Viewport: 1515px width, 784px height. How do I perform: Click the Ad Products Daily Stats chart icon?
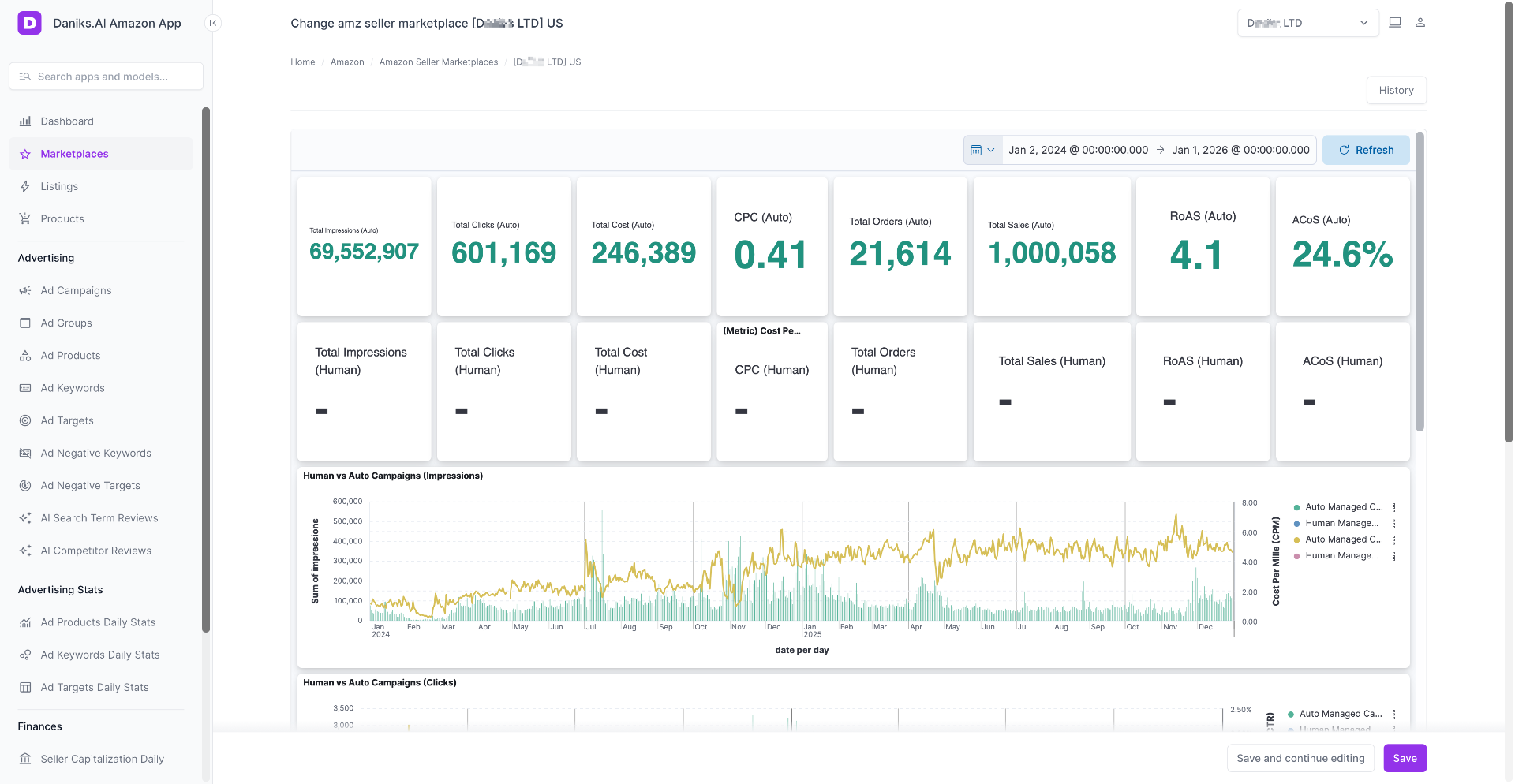(25, 622)
